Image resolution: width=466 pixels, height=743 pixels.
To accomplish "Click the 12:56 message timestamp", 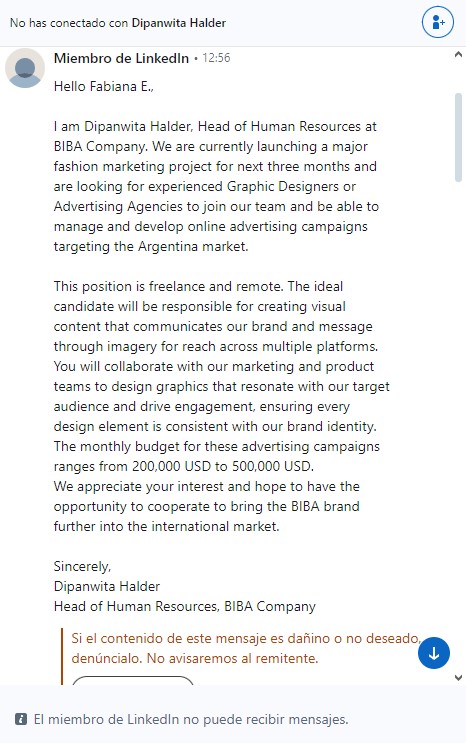I will [216, 58].
